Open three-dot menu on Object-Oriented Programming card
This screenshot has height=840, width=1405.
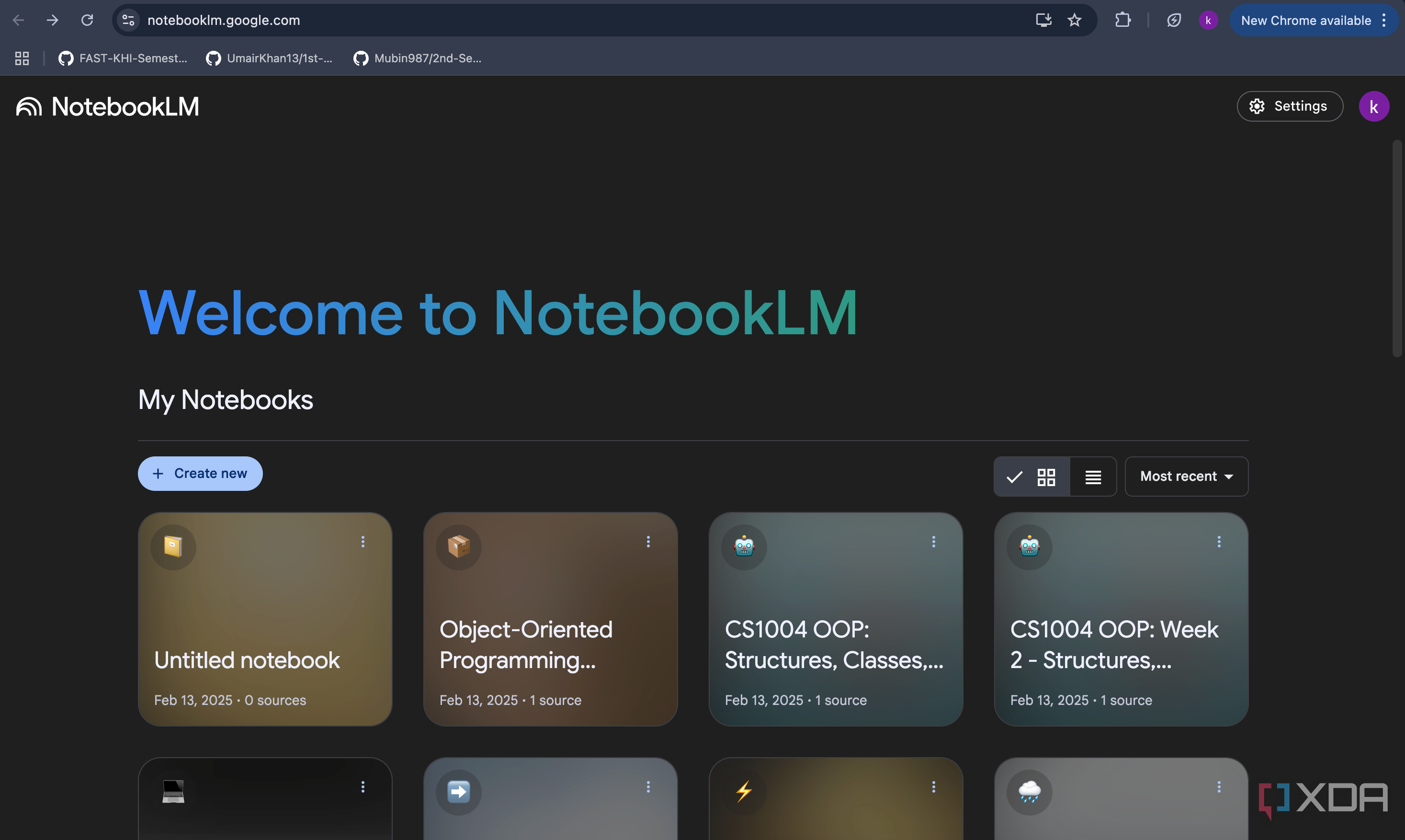pos(648,542)
